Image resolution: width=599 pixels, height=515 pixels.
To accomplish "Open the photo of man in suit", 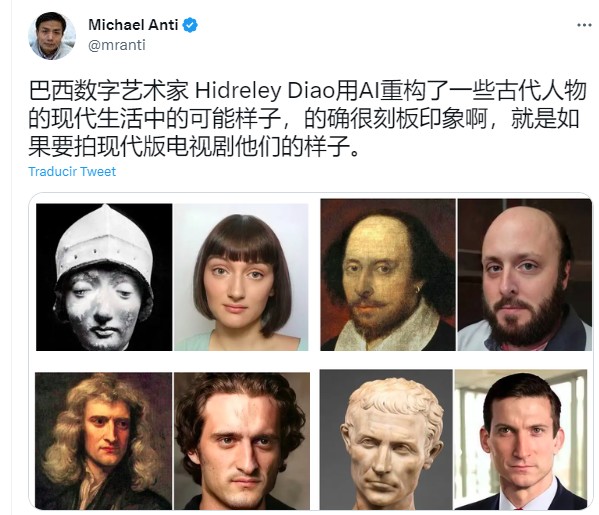I will click(x=521, y=439).
